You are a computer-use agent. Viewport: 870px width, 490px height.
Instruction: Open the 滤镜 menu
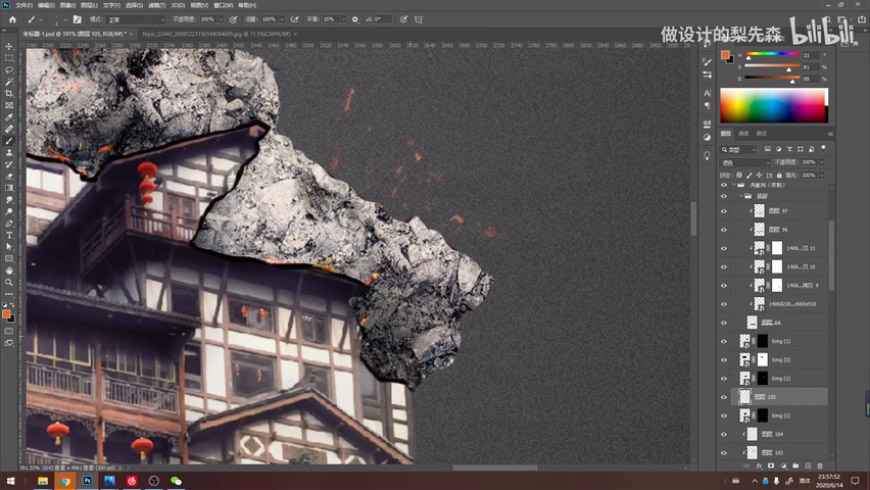point(156,5)
